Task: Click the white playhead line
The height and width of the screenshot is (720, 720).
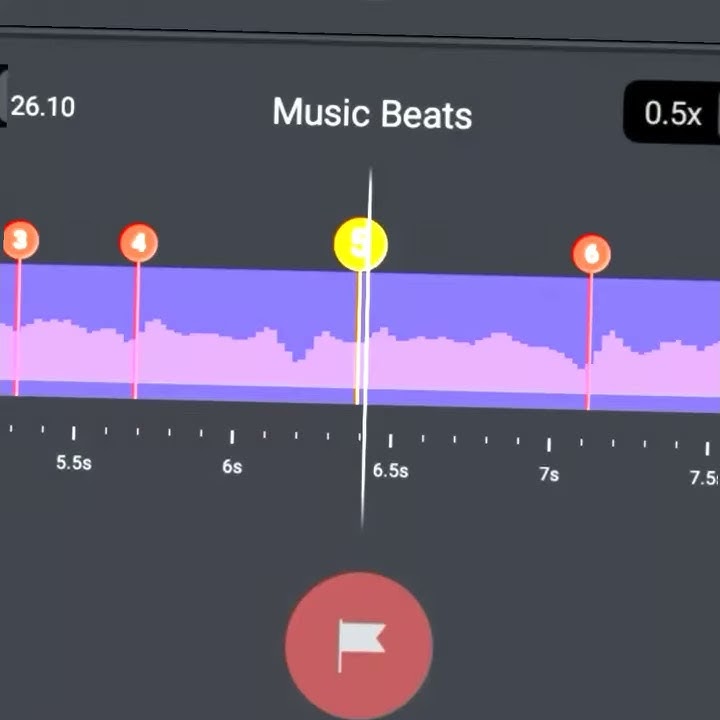Action: pos(366,349)
